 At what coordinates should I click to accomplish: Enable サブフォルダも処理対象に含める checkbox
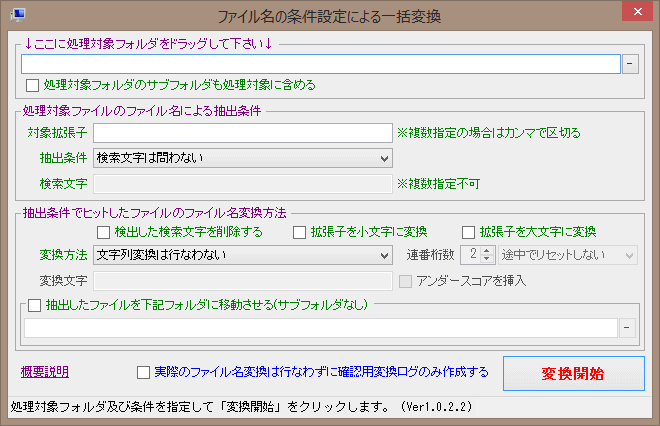[x=34, y=85]
